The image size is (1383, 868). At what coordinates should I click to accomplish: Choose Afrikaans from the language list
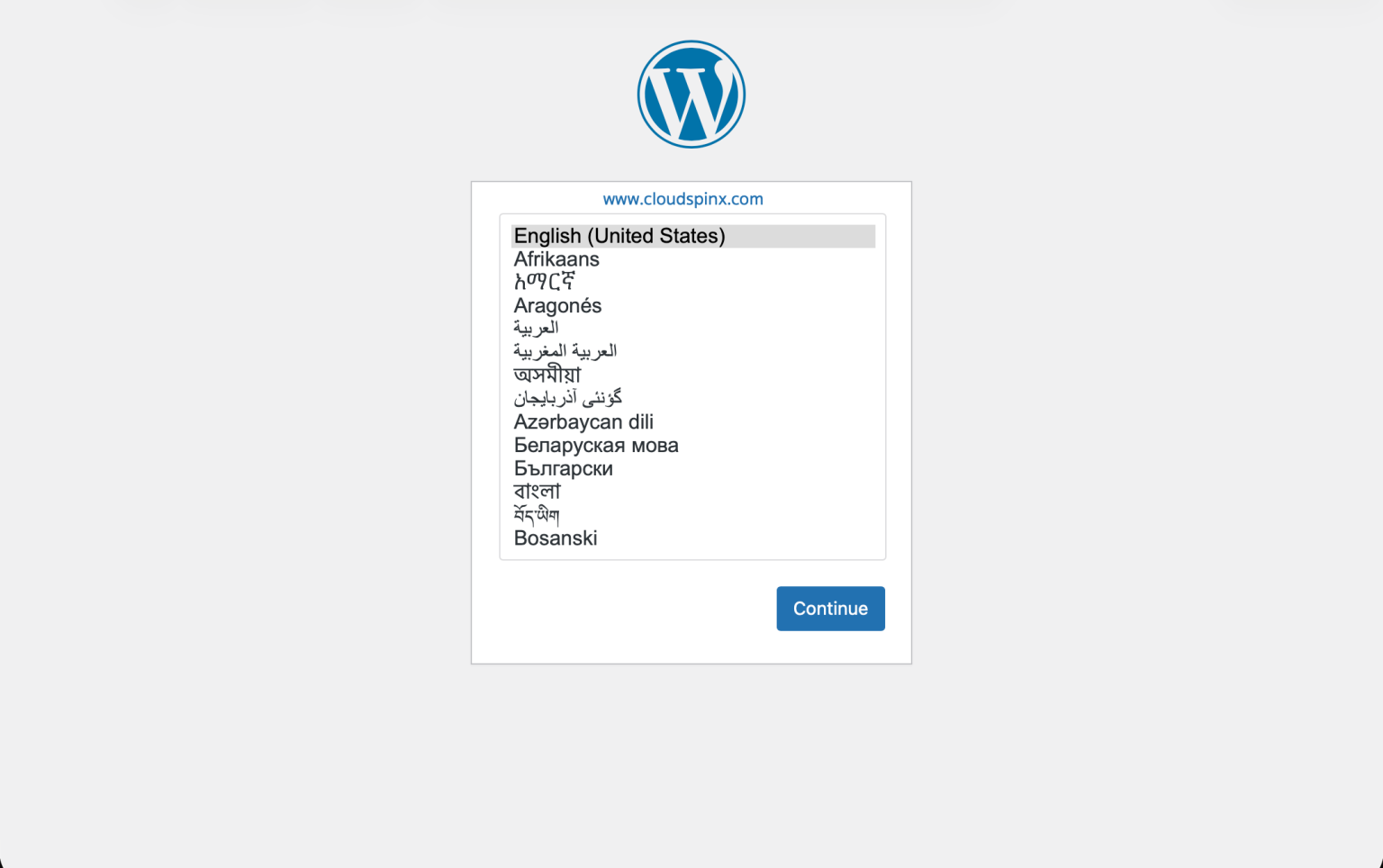pyautogui.click(x=556, y=259)
